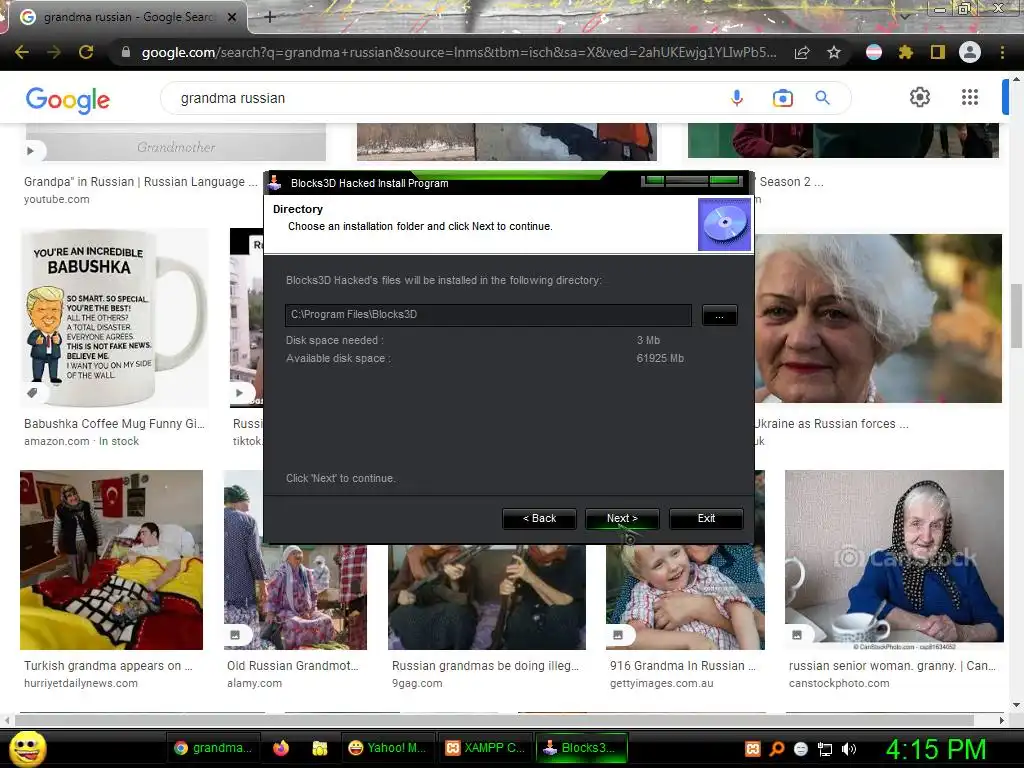The image size is (1024, 768).
Task: Open the folder browse '...' button
Action: 719,315
